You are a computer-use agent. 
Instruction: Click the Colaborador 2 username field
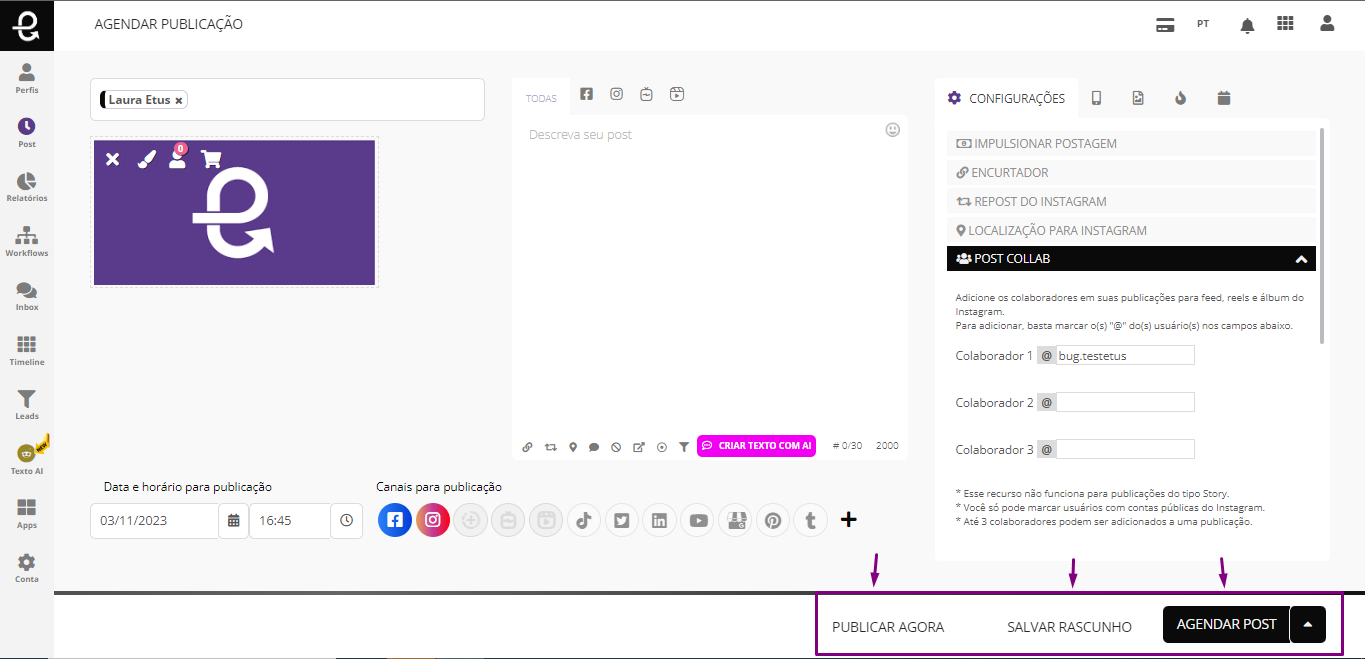coord(1125,402)
